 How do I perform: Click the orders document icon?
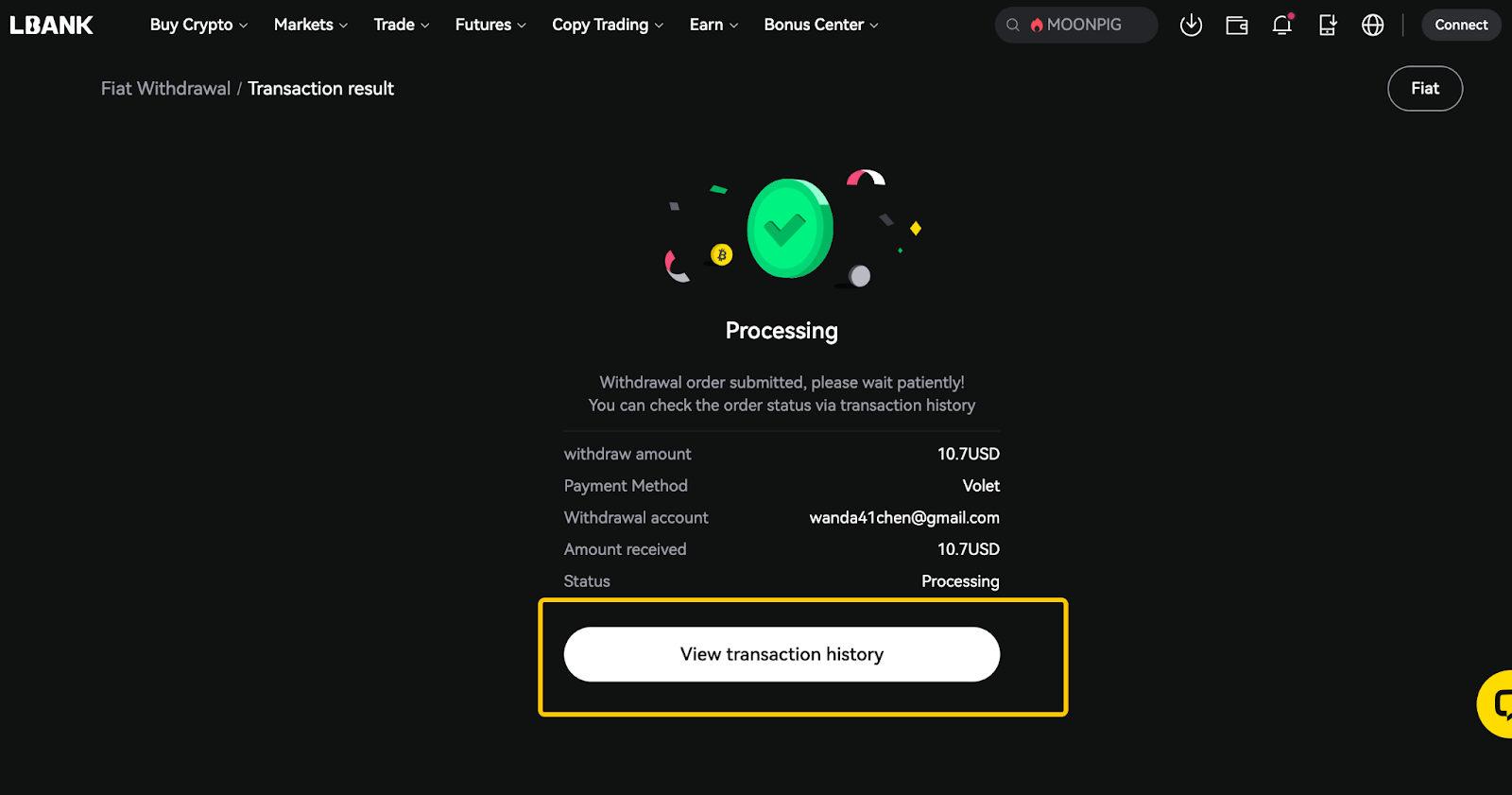(x=1328, y=25)
